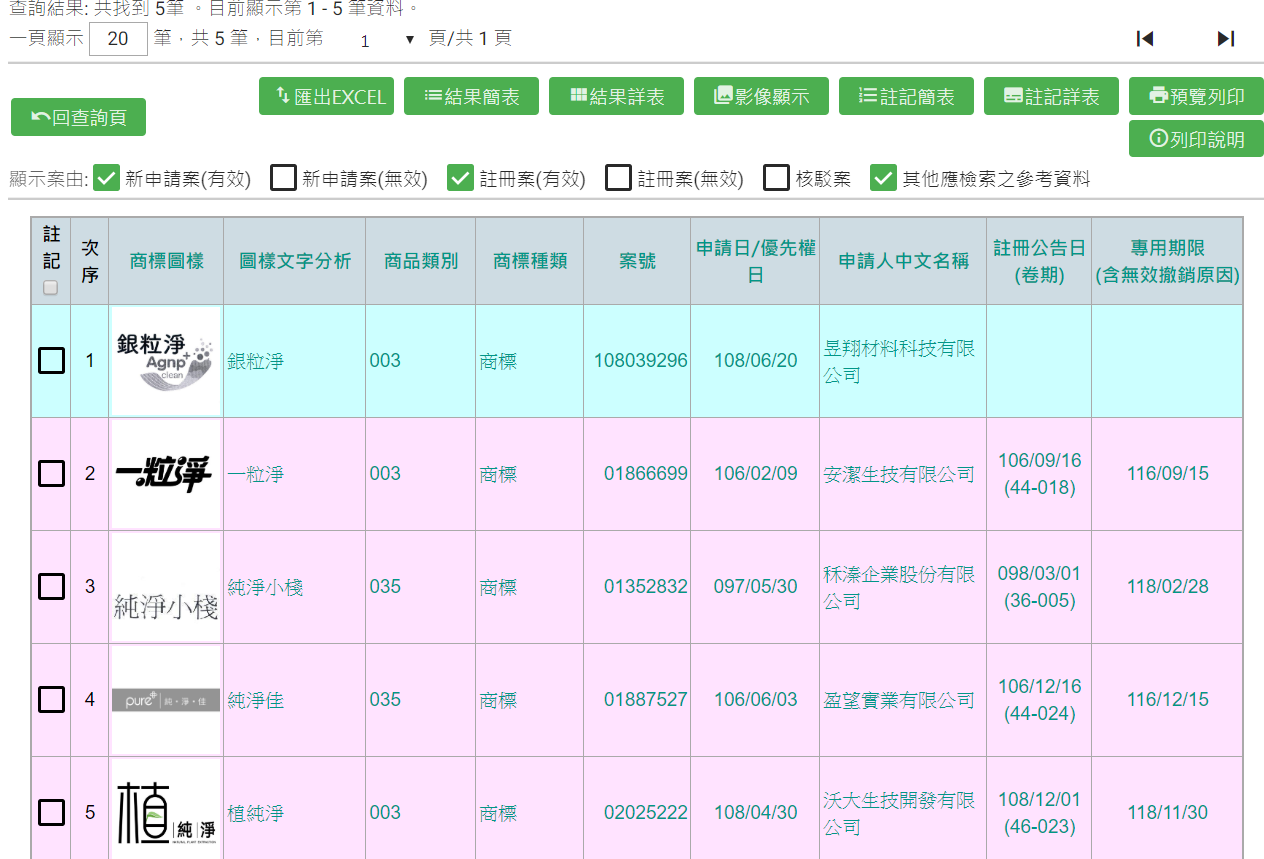Uncheck 新申請案(有效) filter
Image resolution: width=1264 pixels, height=859 pixels.
106,178
